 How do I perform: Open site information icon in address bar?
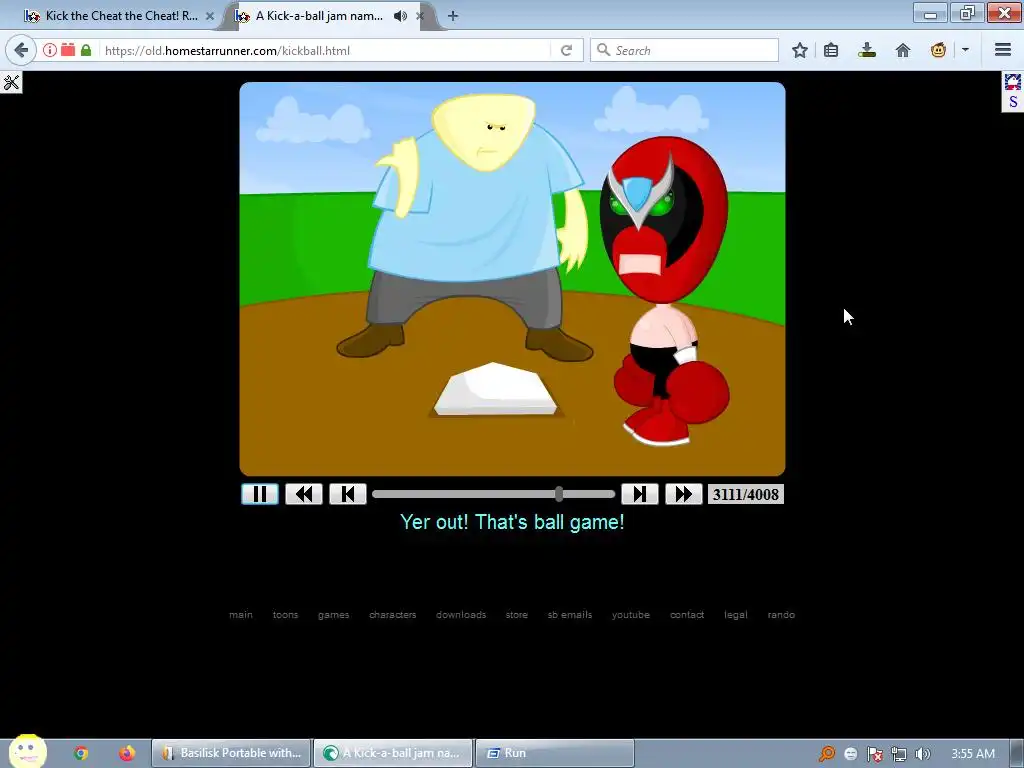(50, 50)
